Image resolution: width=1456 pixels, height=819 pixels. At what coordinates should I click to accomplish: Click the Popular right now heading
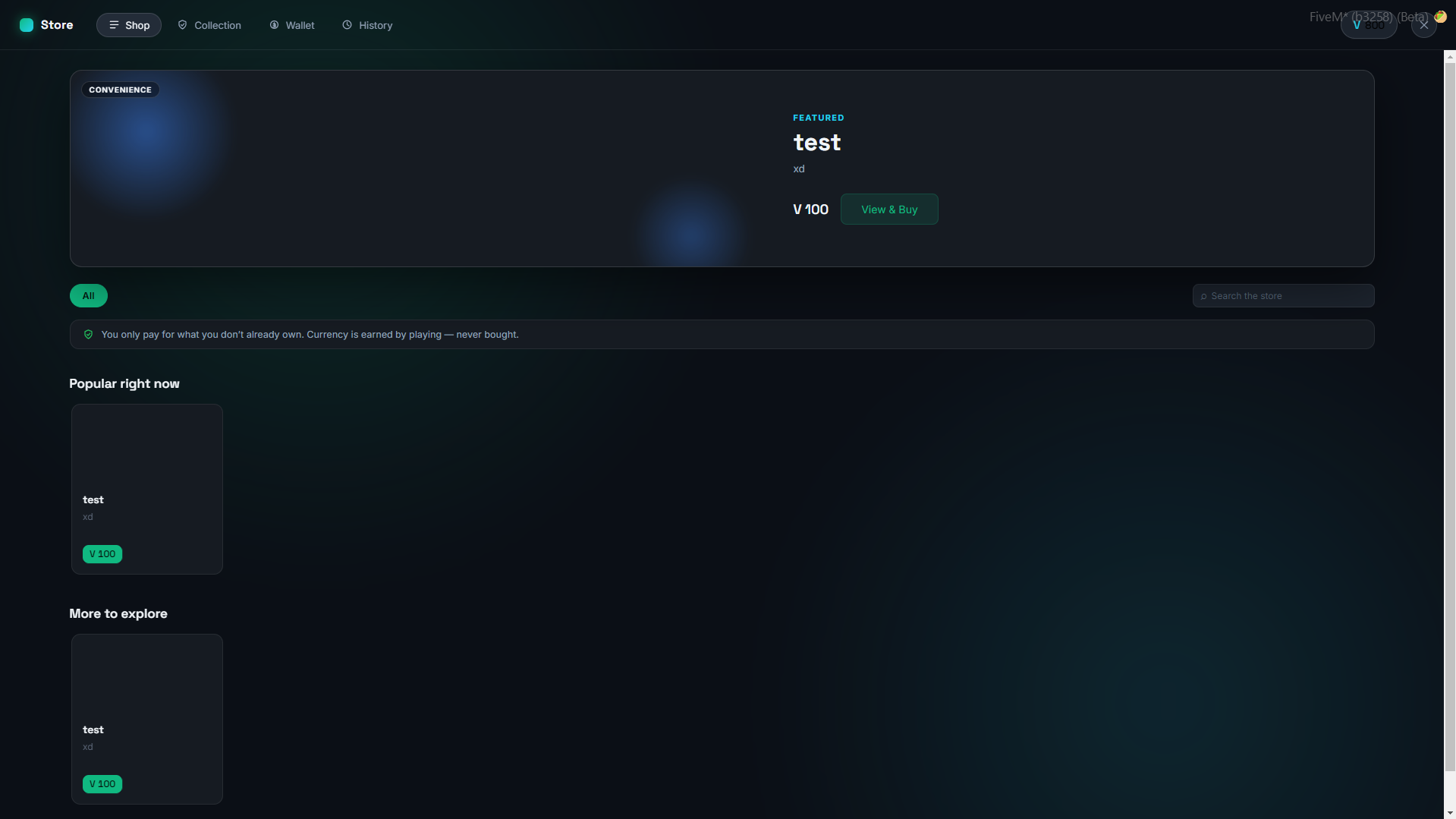[124, 383]
